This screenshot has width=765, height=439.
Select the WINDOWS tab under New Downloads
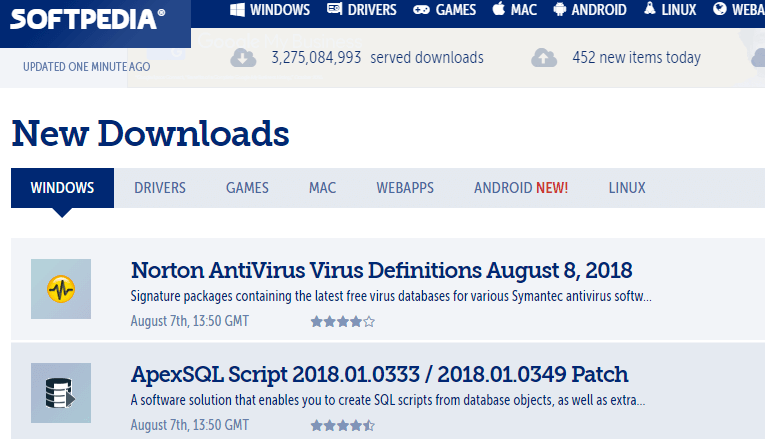62,188
